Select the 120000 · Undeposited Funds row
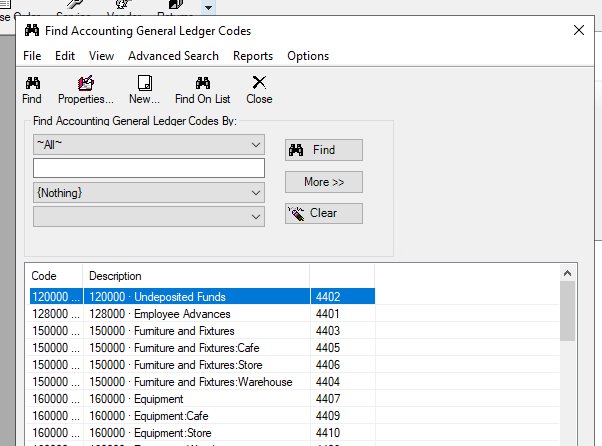 (x=202, y=297)
